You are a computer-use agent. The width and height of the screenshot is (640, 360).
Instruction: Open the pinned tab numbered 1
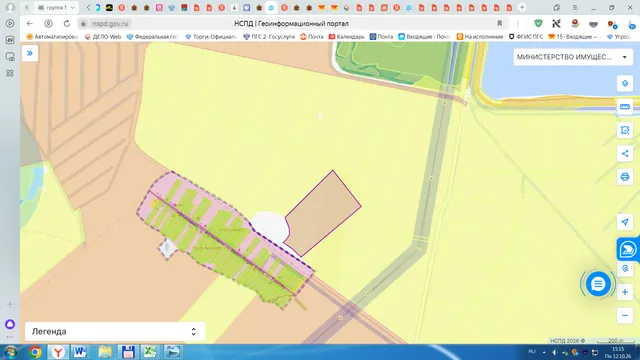[27, 7]
